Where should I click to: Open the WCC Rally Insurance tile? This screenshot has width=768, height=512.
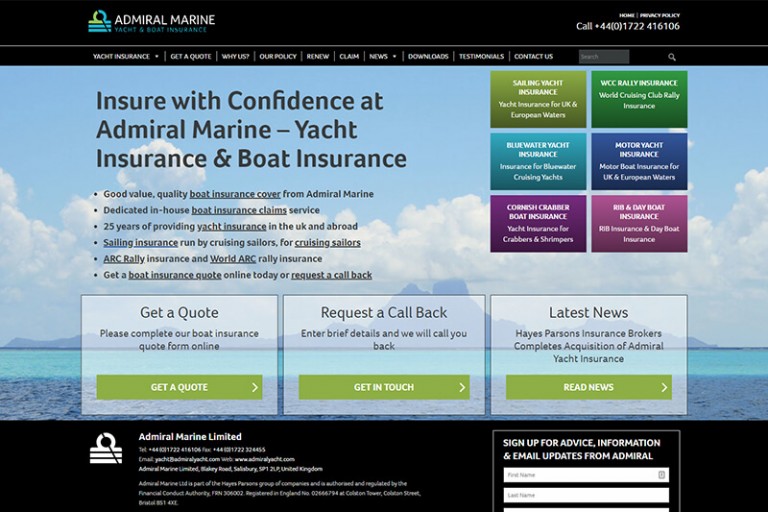639,99
